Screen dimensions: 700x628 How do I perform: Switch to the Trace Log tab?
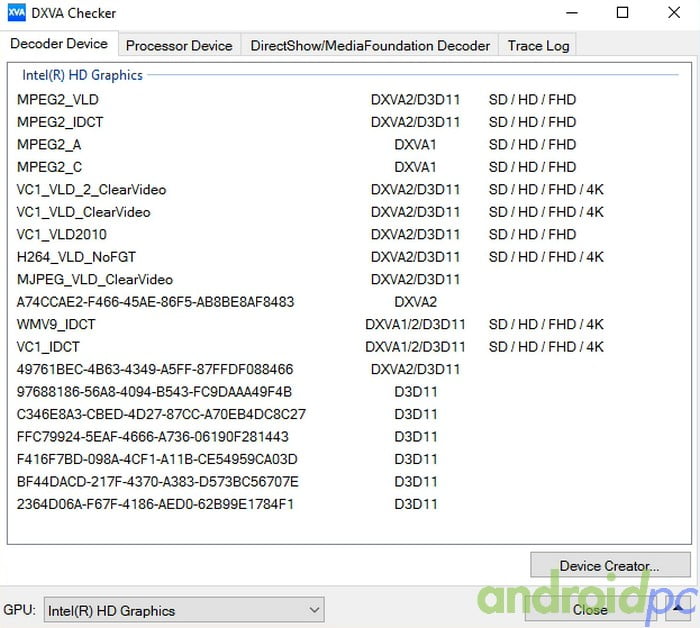pyautogui.click(x=538, y=46)
